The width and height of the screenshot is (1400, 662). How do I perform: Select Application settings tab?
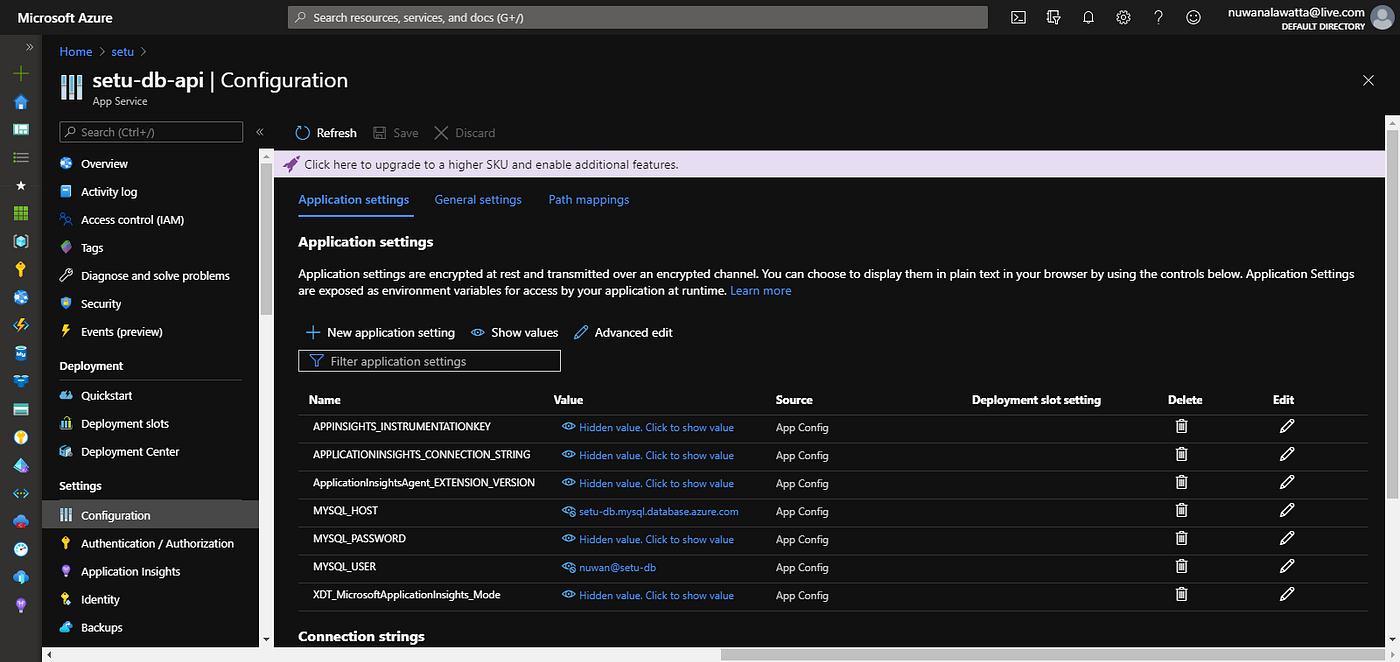[x=354, y=200]
